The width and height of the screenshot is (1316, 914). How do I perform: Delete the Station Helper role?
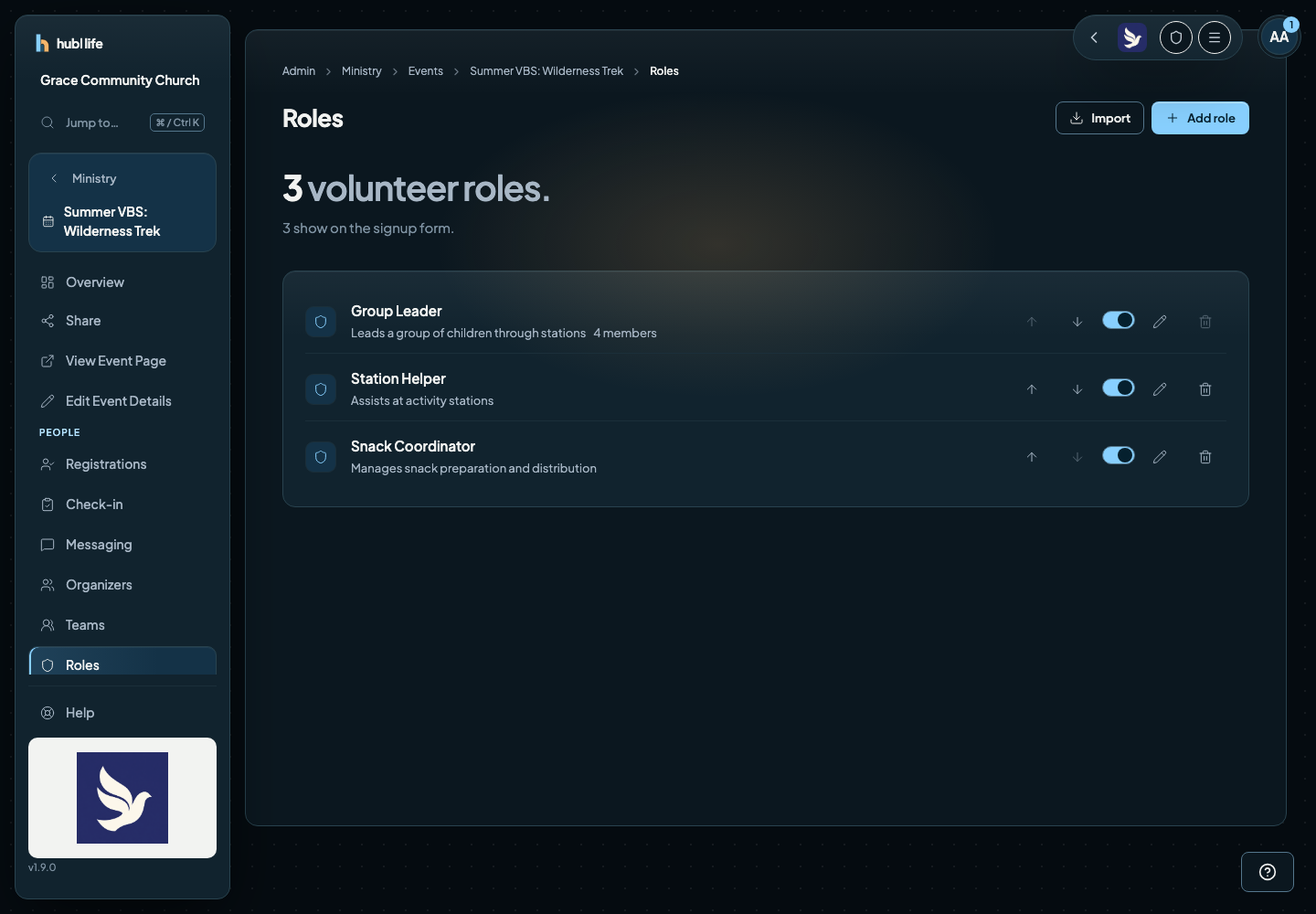pyautogui.click(x=1205, y=389)
